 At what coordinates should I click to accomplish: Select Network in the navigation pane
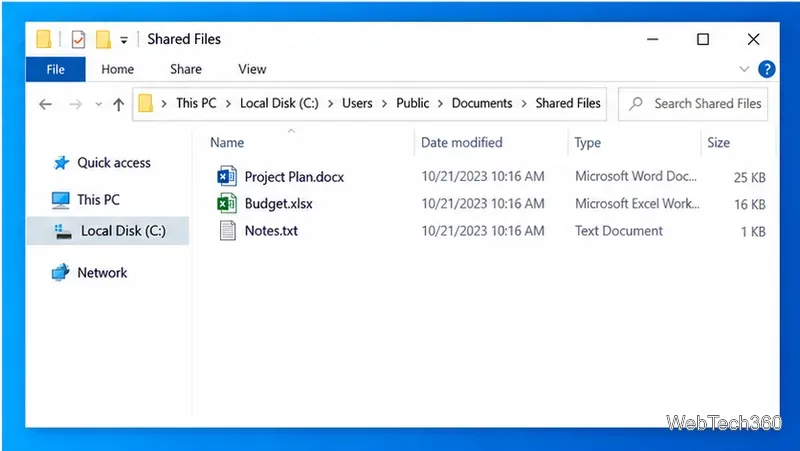[x=102, y=273]
